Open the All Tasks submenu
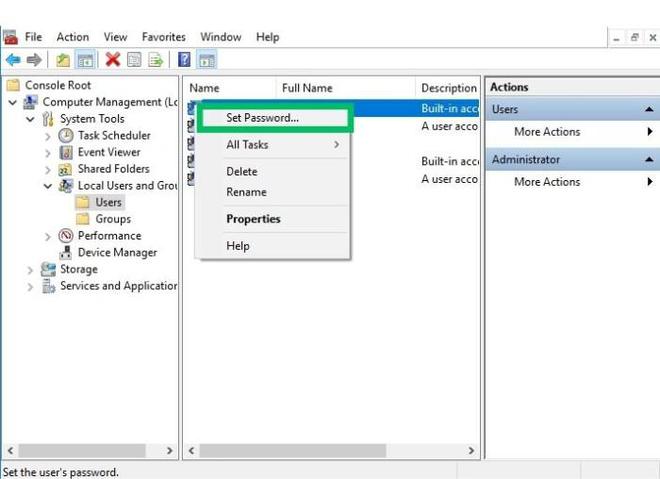This screenshot has height=479, width=660. coord(275,145)
